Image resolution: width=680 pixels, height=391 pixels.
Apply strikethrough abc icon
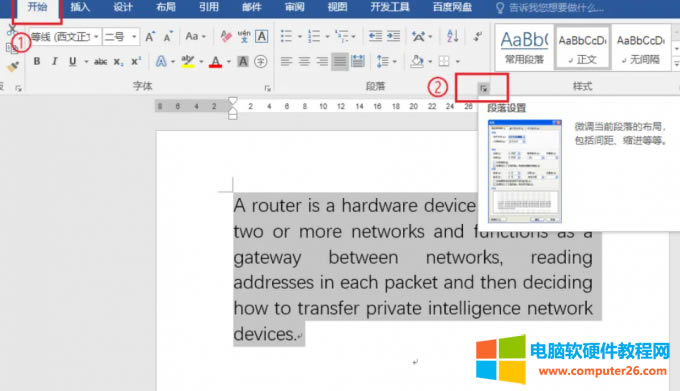pos(101,62)
